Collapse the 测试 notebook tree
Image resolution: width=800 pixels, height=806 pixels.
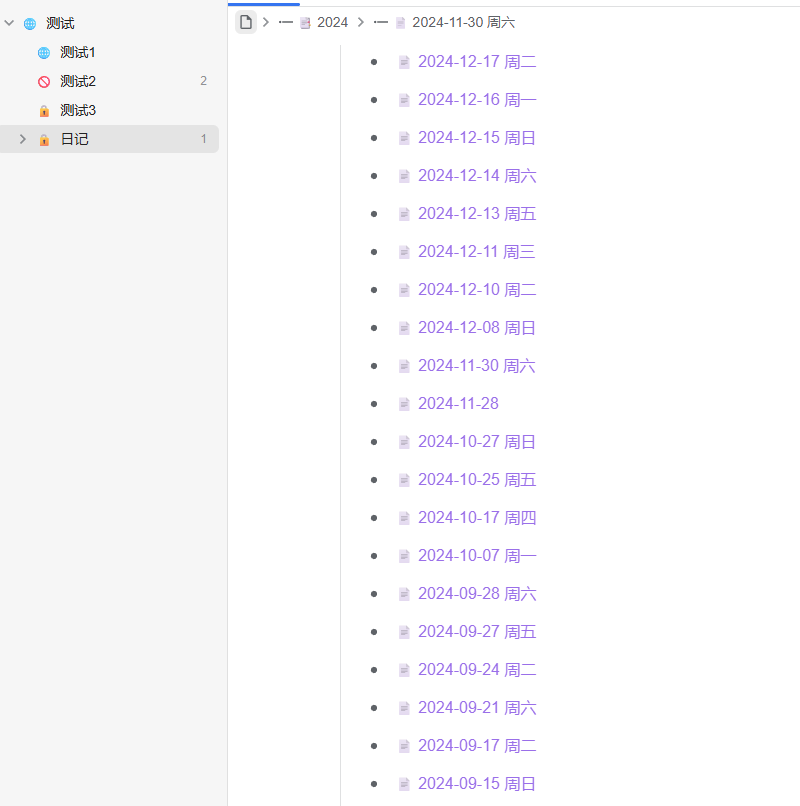pyautogui.click(x=9, y=23)
